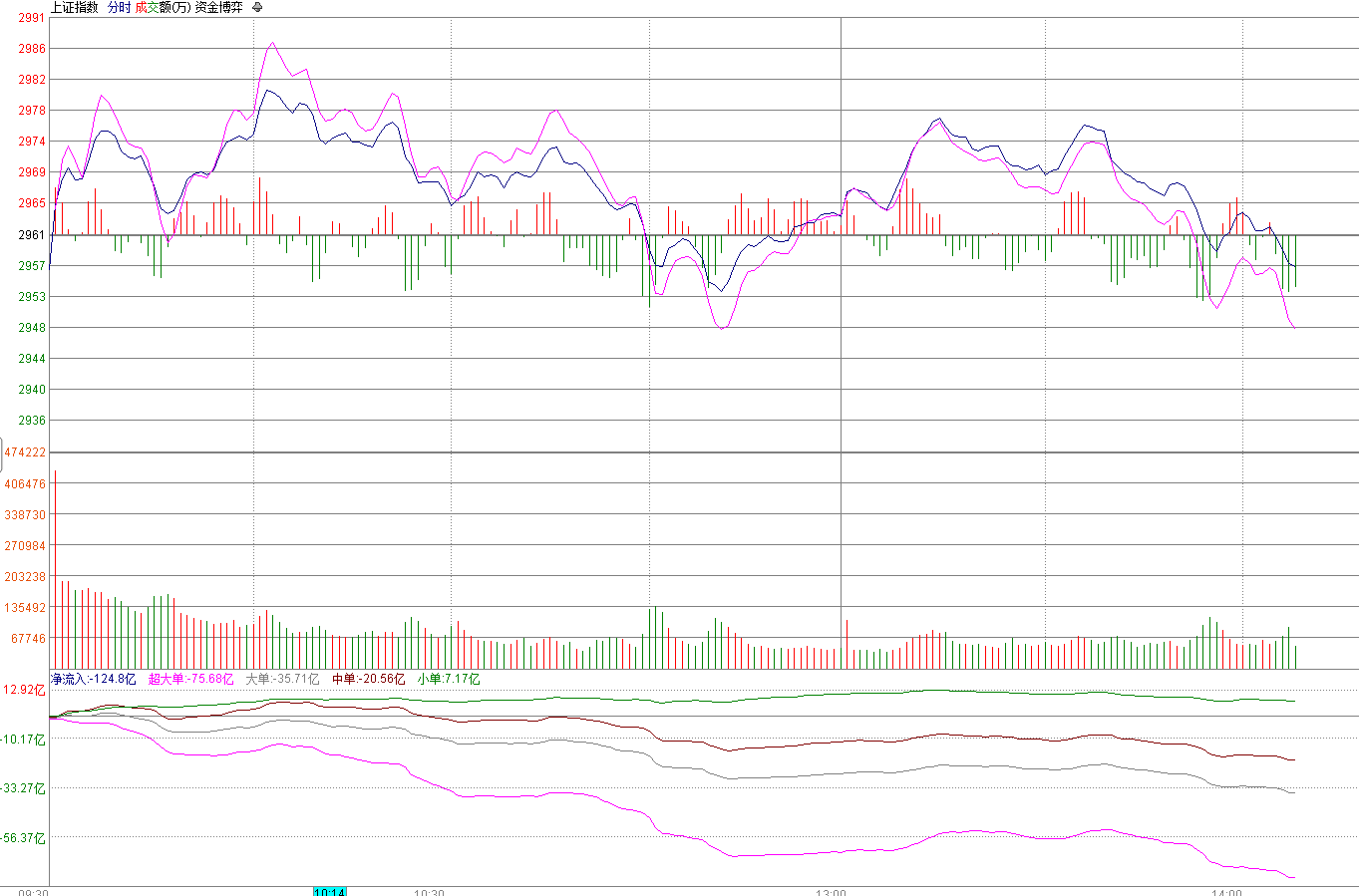
Task: Click the -10.17亿 fund-flow axis label
Action: (24, 740)
